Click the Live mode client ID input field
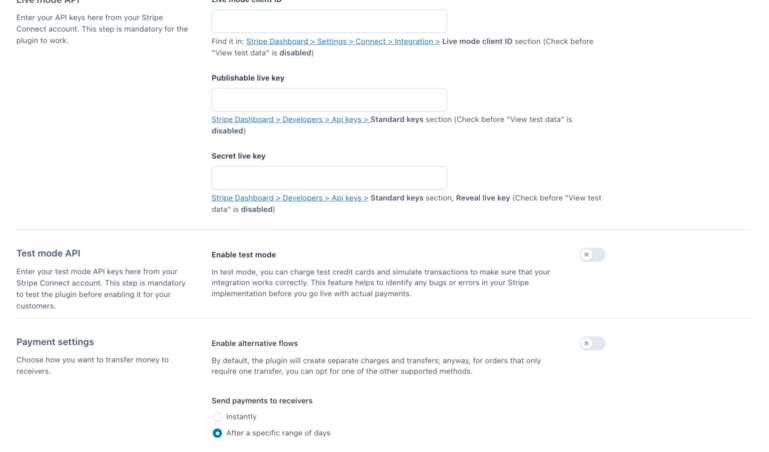The image size is (769, 452). click(329, 22)
